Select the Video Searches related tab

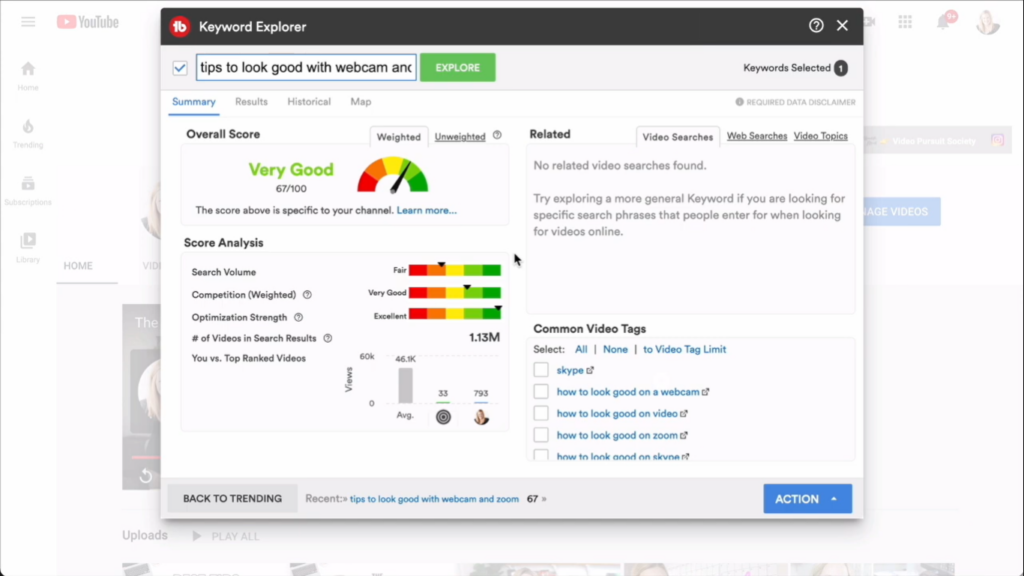point(677,137)
